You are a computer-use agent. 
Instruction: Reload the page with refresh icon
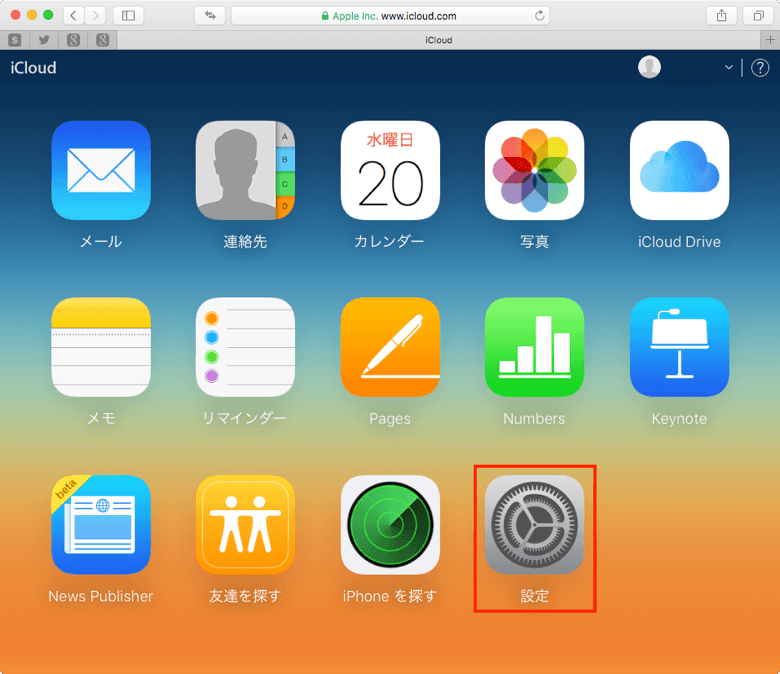coord(540,16)
